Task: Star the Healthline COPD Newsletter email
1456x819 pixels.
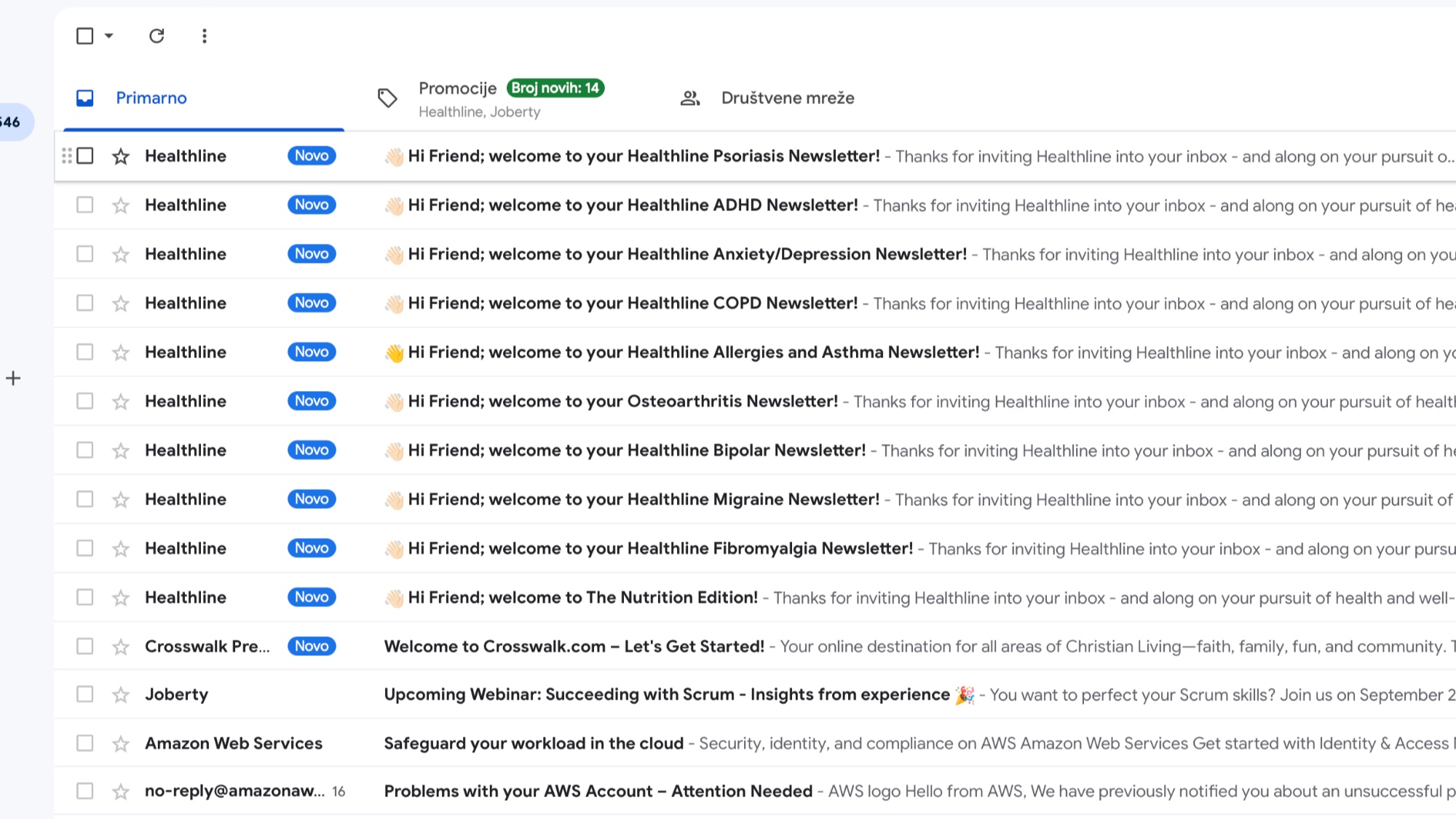Action: [121, 304]
